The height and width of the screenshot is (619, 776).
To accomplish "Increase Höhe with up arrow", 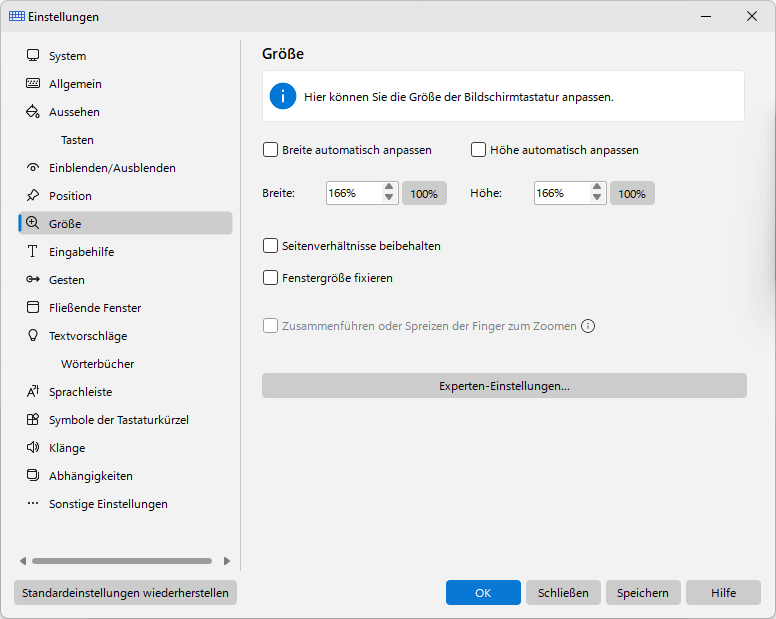I will (x=597, y=187).
